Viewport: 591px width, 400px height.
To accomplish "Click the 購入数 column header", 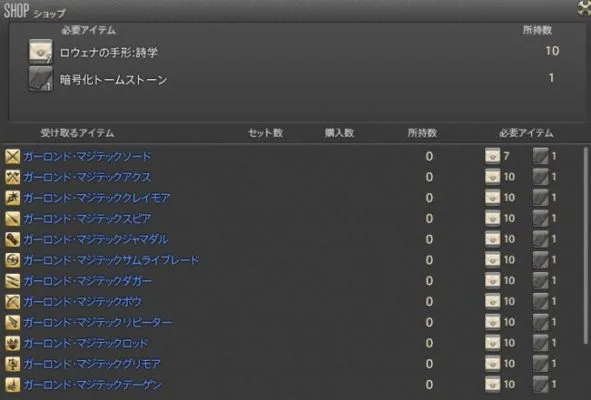I will (x=339, y=133).
